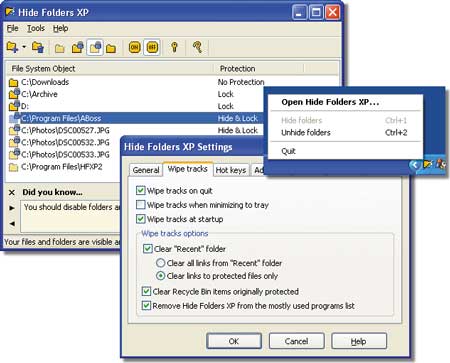
Task: Select the C:\Program Files\ABoss row
Action: pos(135,118)
